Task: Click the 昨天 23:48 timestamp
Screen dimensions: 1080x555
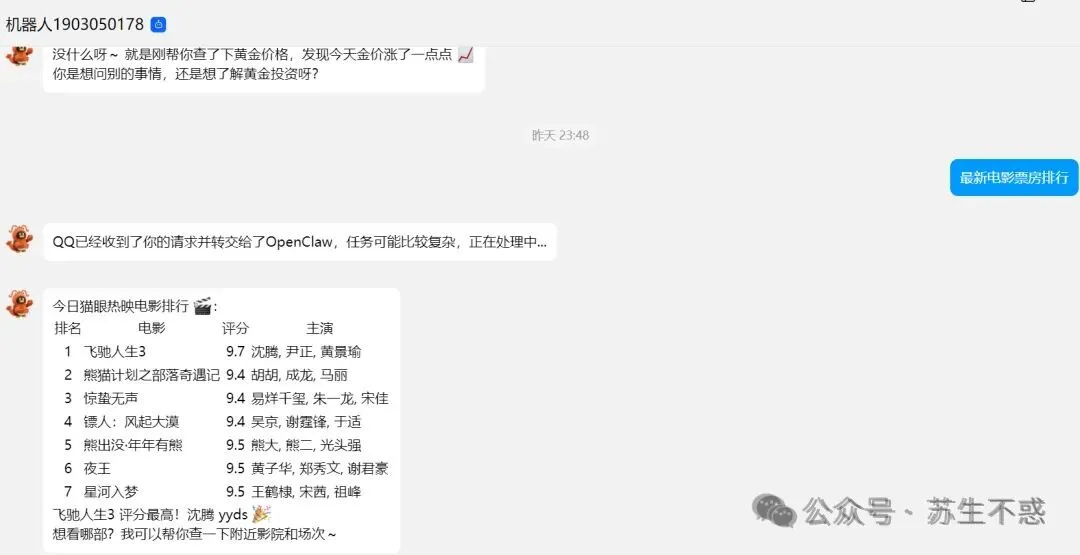Action: [x=561, y=136]
